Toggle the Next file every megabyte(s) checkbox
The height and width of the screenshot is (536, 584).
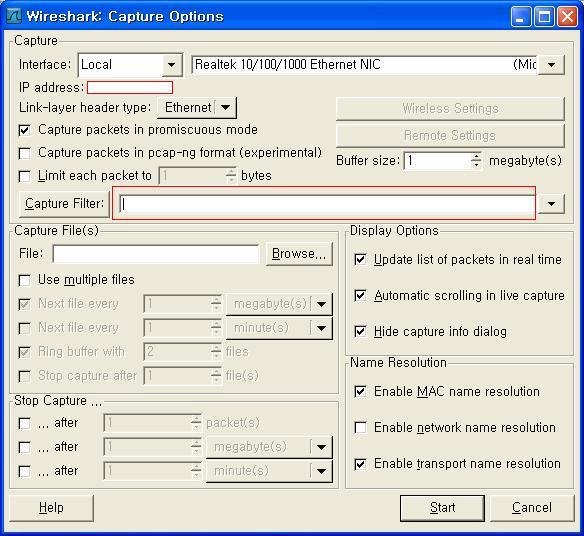point(25,305)
